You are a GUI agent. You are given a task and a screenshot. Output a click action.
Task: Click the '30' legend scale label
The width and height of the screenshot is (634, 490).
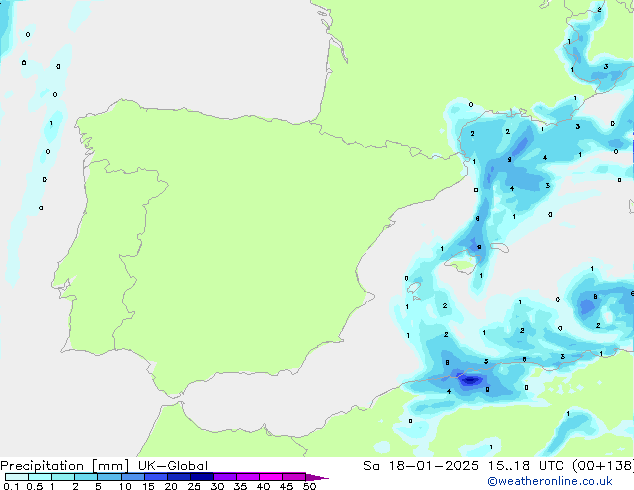coord(217,486)
